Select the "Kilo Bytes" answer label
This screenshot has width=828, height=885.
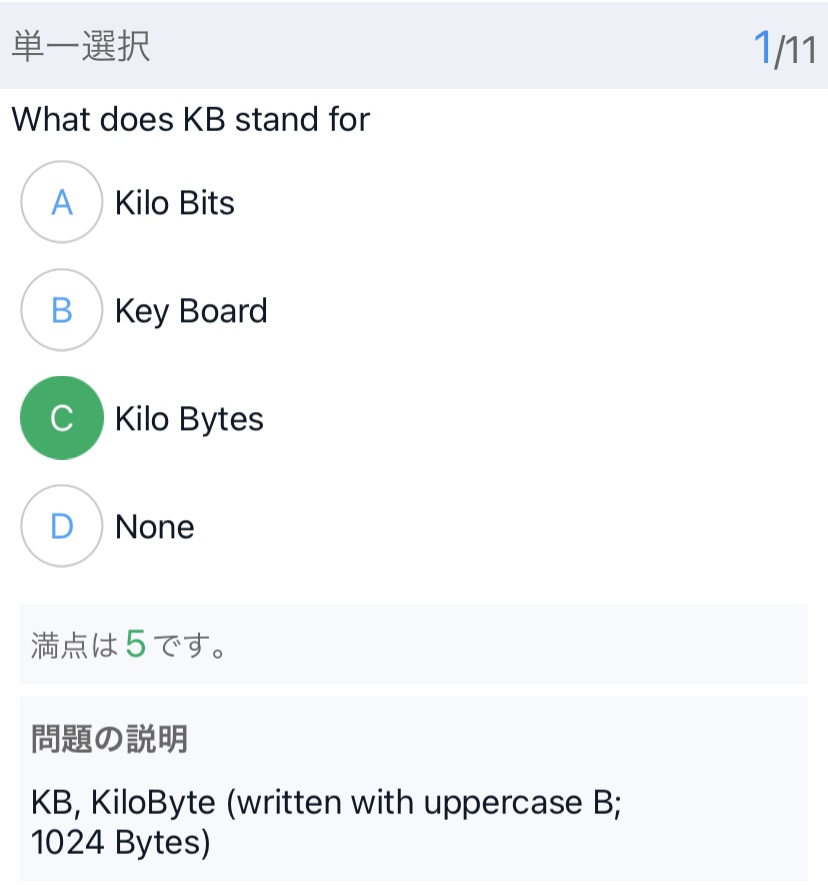pos(189,418)
